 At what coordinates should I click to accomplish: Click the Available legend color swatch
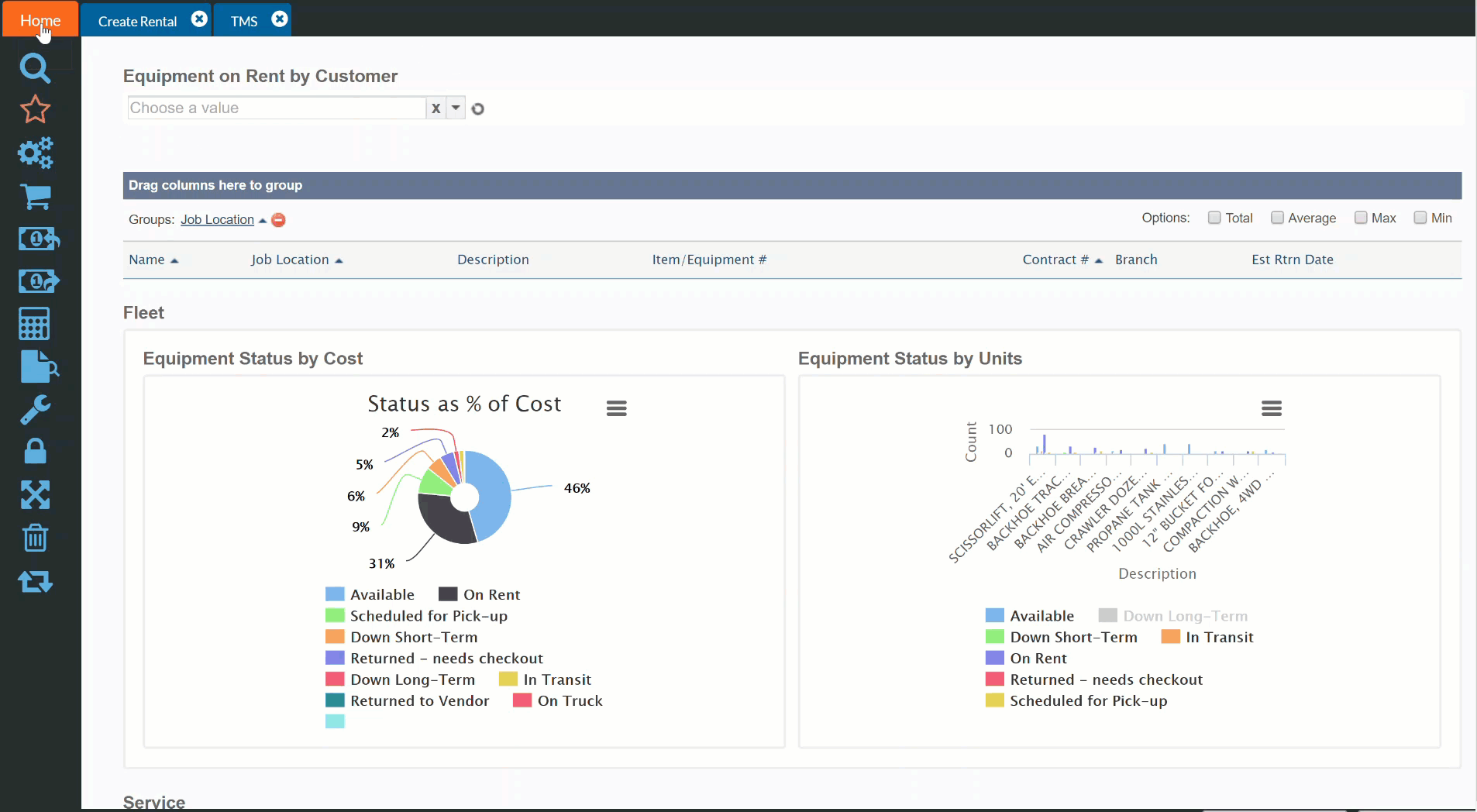click(335, 594)
